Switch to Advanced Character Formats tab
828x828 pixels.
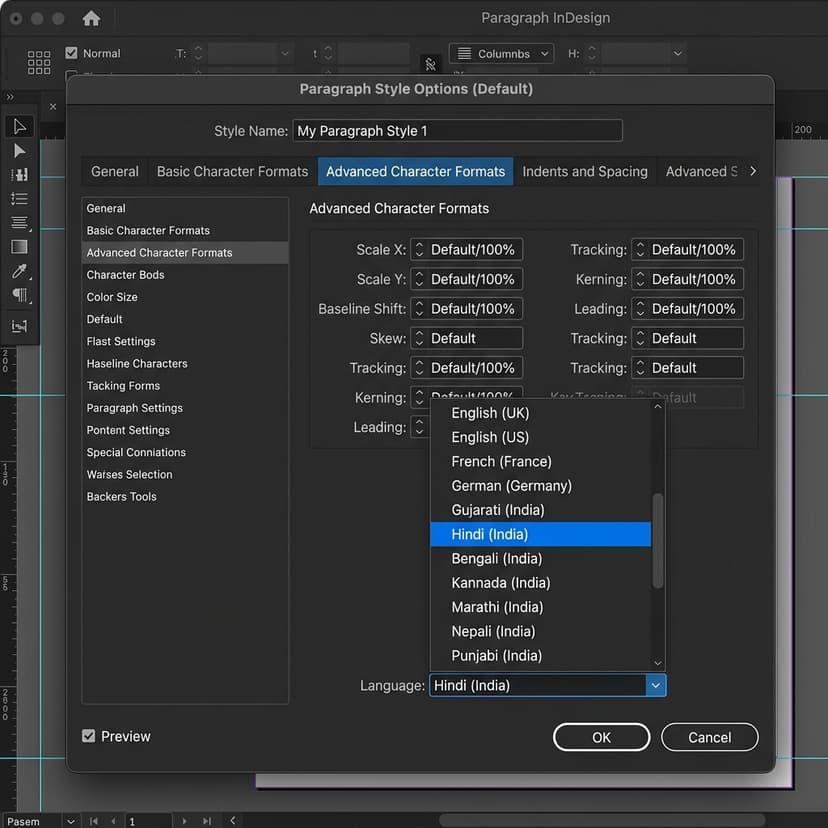(416, 172)
